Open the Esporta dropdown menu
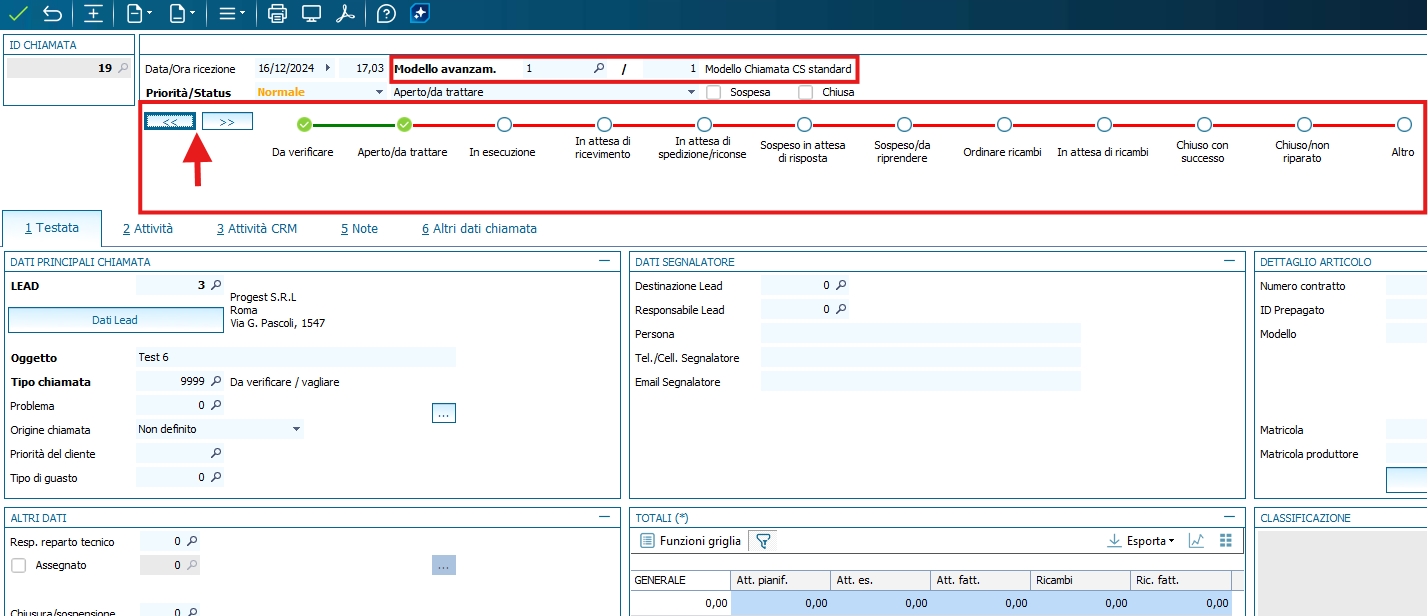This screenshot has height=616, width=1428. point(1141,541)
